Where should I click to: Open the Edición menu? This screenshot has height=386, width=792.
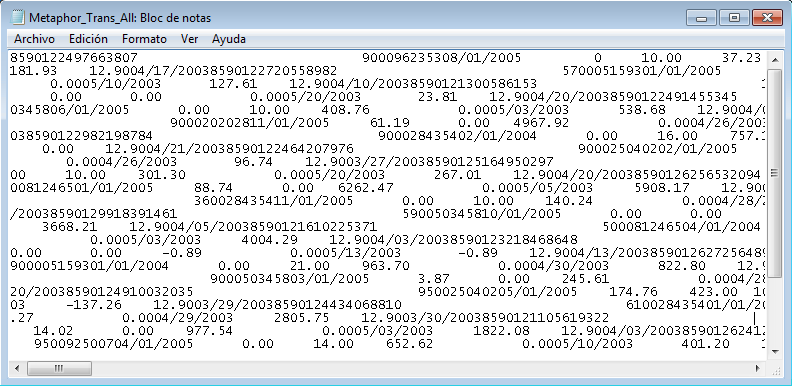pos(88,39)
